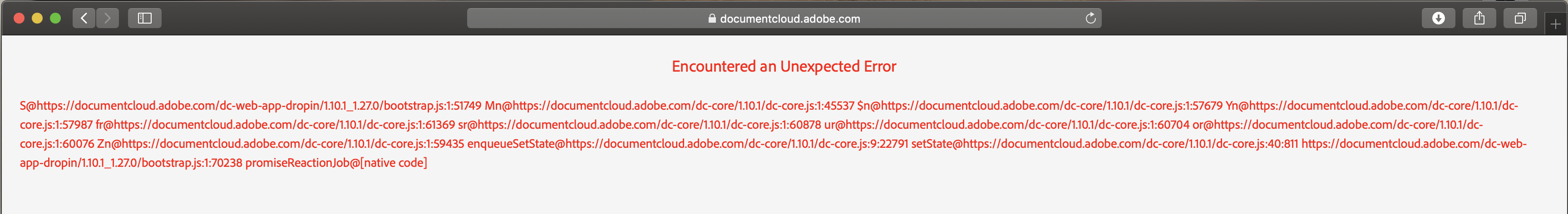
Task: Focus the documentcloud.adobe.com address field
Action: point(784,18)
